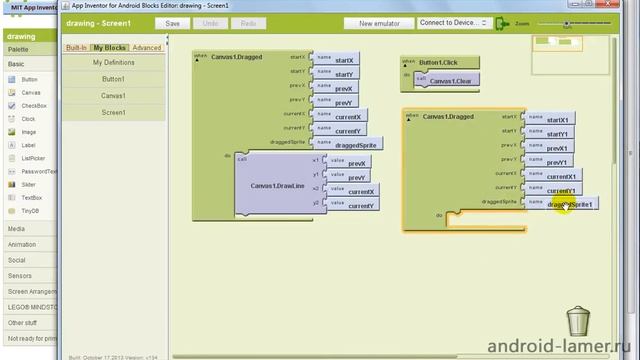Select the value prevX block
The image size is (640, 360).
click(347, 162)
